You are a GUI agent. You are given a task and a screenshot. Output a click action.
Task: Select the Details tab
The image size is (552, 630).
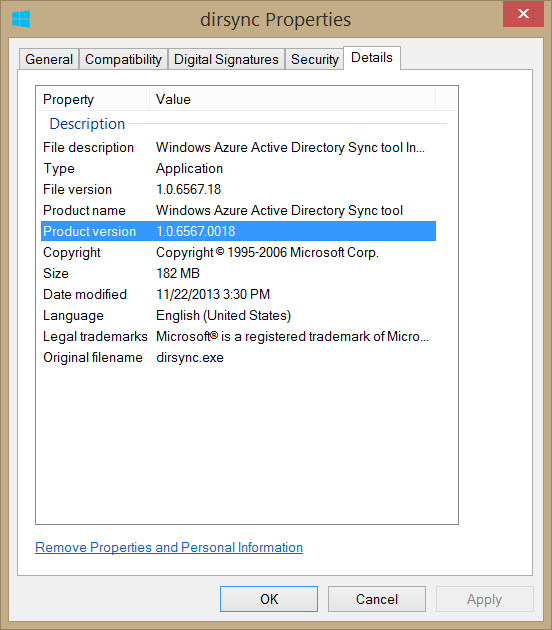[372, 58]
